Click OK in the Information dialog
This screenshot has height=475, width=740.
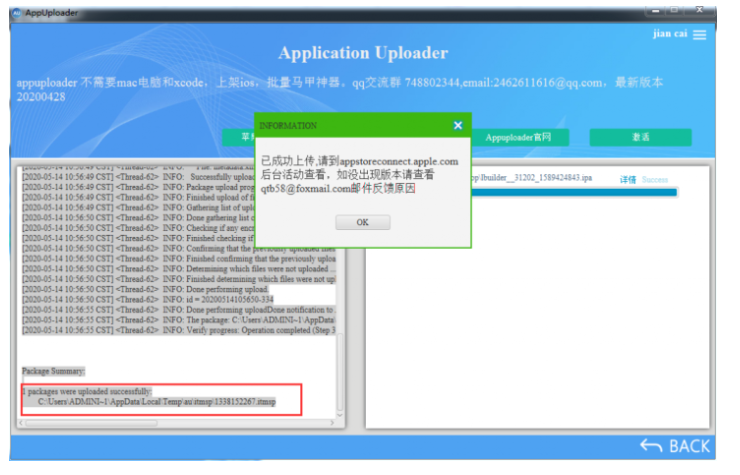[362, 222]
